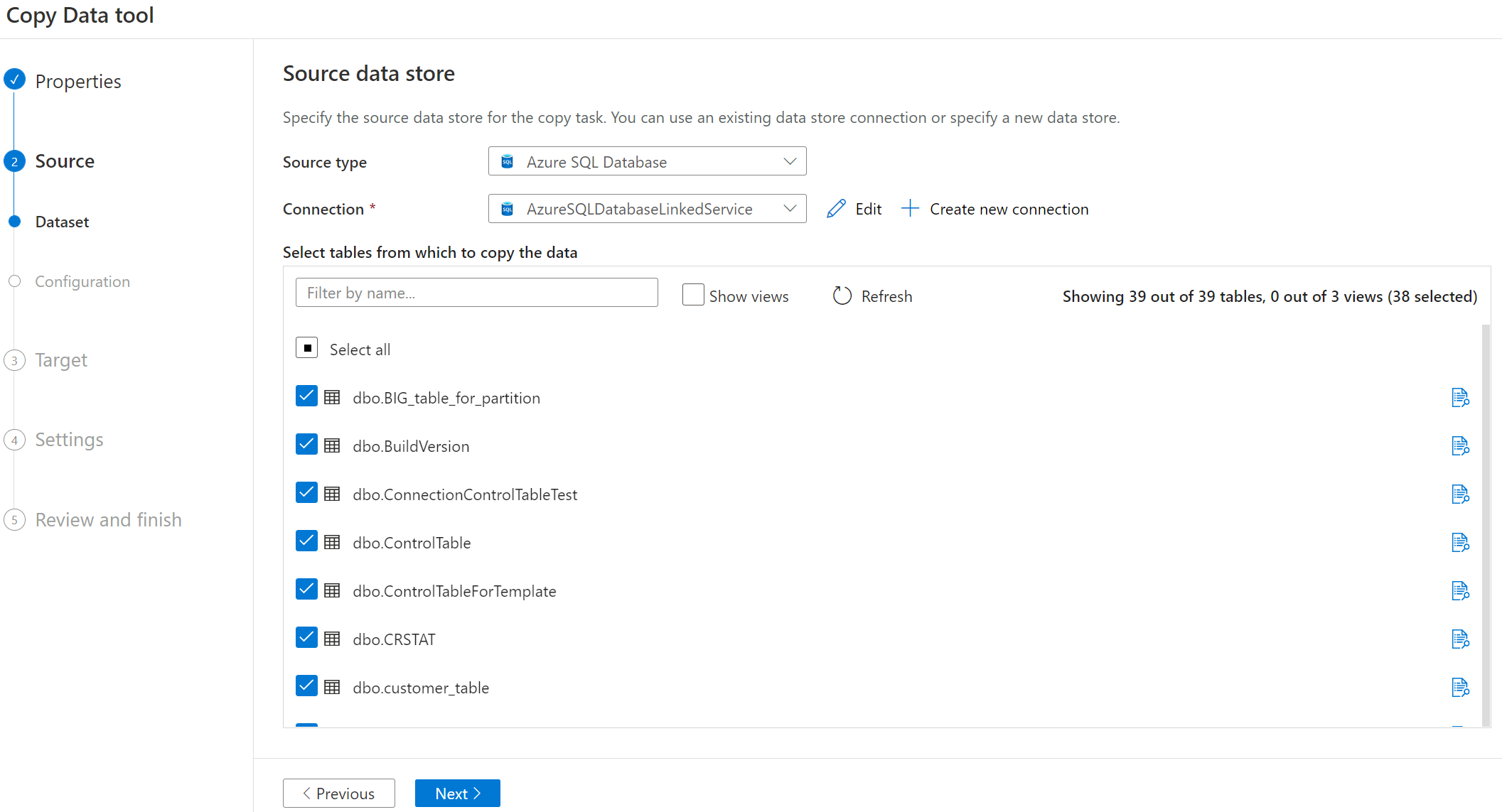Click the Edit connection pencil icon
Viewport: 1502px width, 812px height.
(x=835, y=209)
